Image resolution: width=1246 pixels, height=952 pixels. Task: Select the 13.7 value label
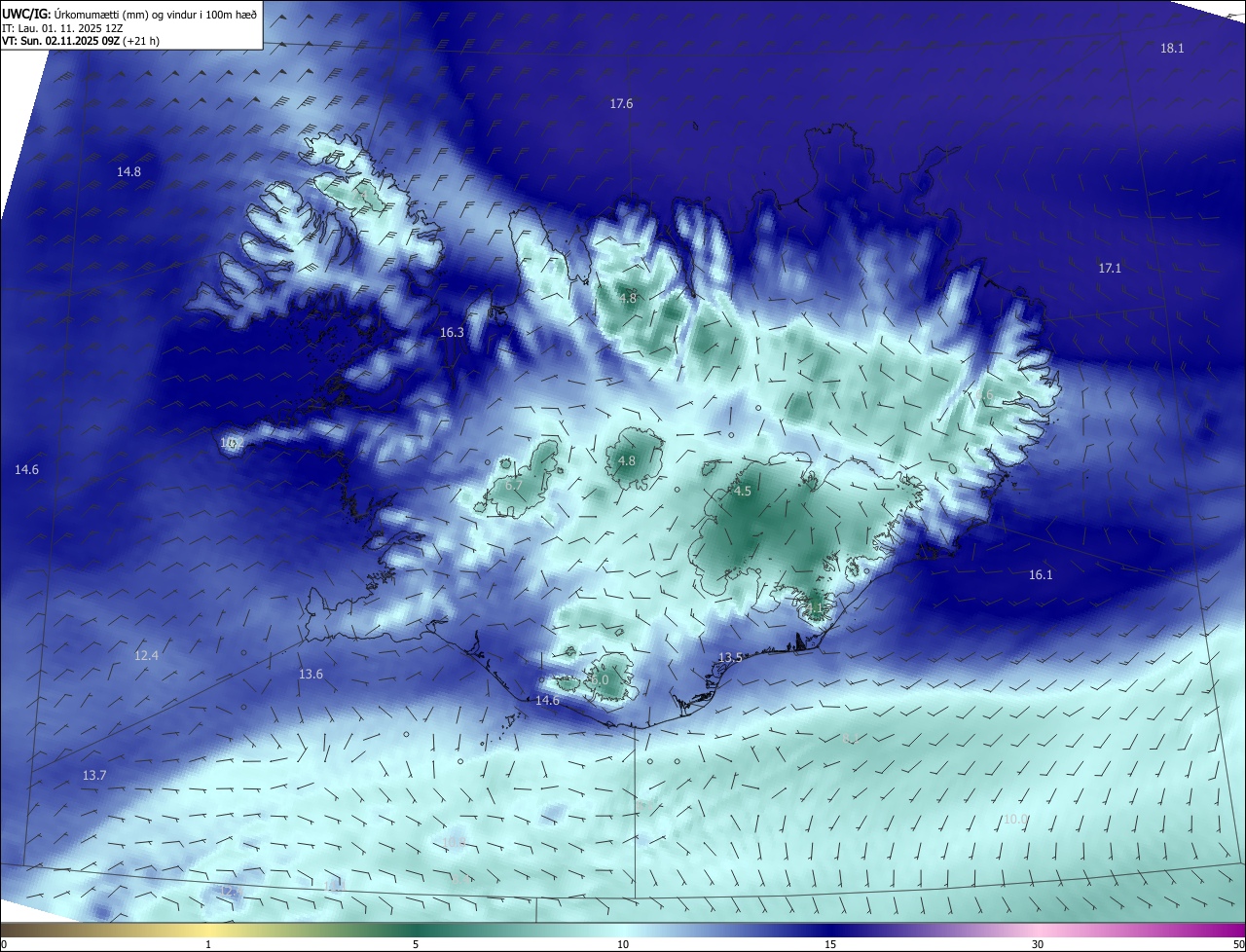(x=94, y=776)
